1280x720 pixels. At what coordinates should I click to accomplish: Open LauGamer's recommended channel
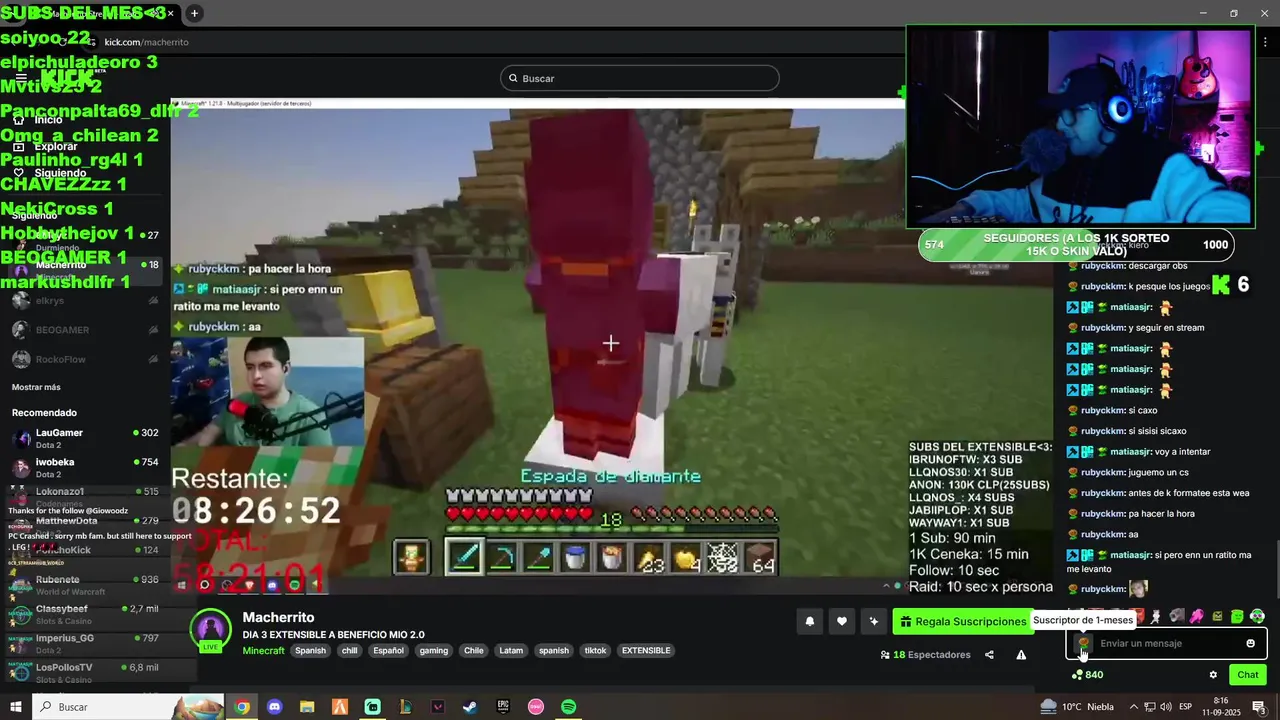[85, 438]
